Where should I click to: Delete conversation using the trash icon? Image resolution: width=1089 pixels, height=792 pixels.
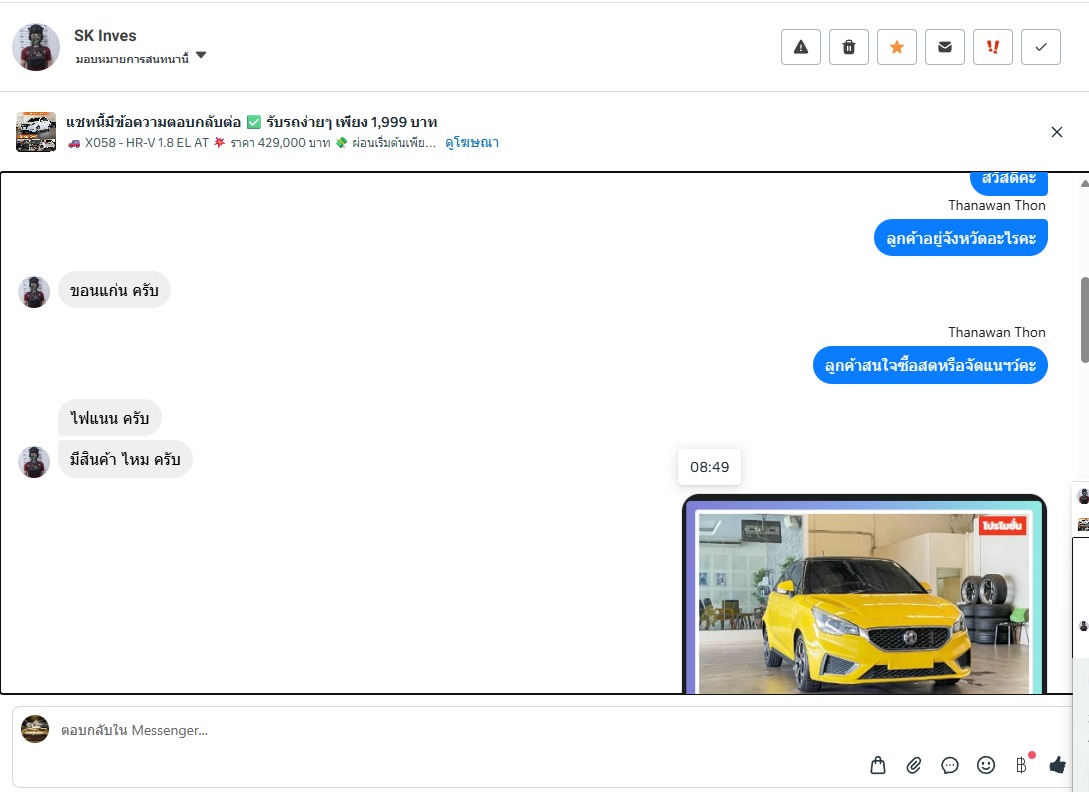(848, 47)
